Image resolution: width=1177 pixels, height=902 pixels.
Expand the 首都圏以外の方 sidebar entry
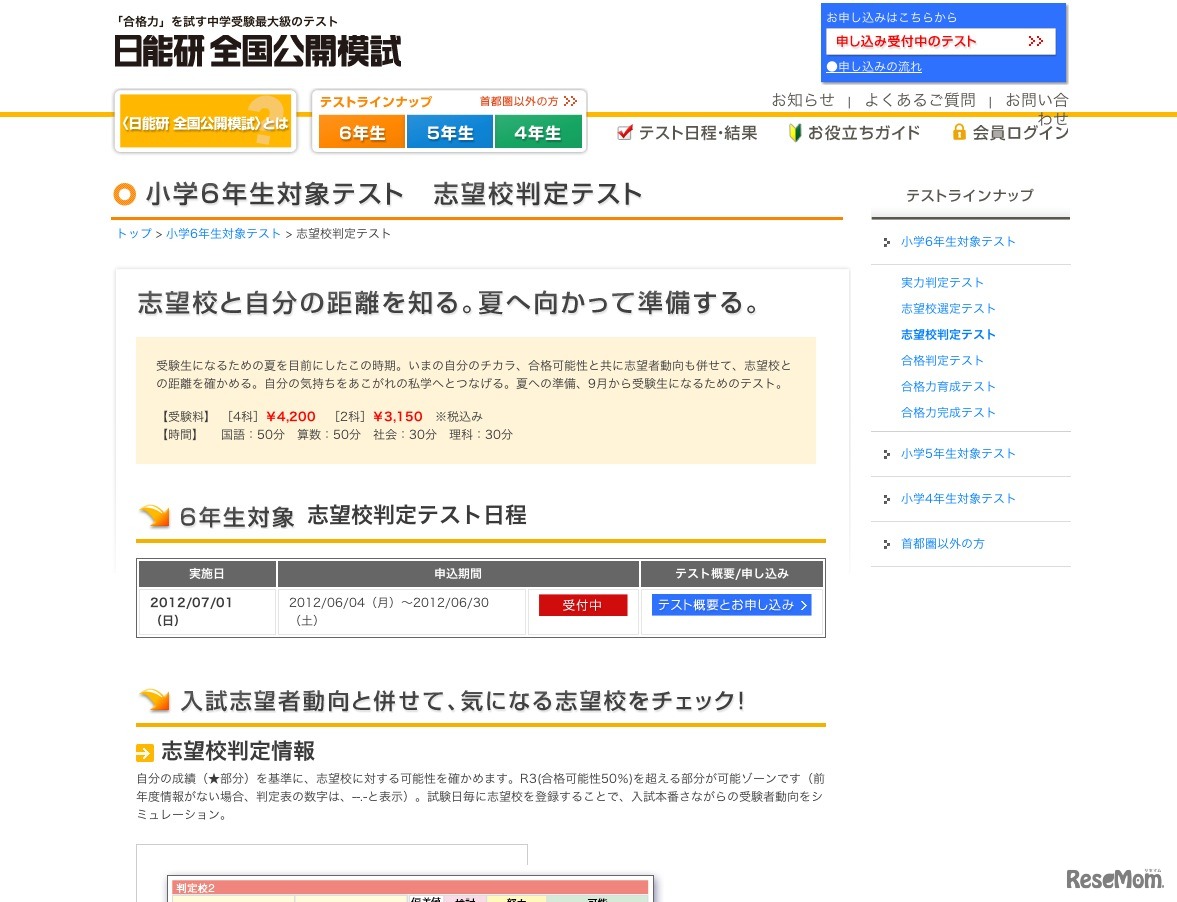[x=940, y=544]
